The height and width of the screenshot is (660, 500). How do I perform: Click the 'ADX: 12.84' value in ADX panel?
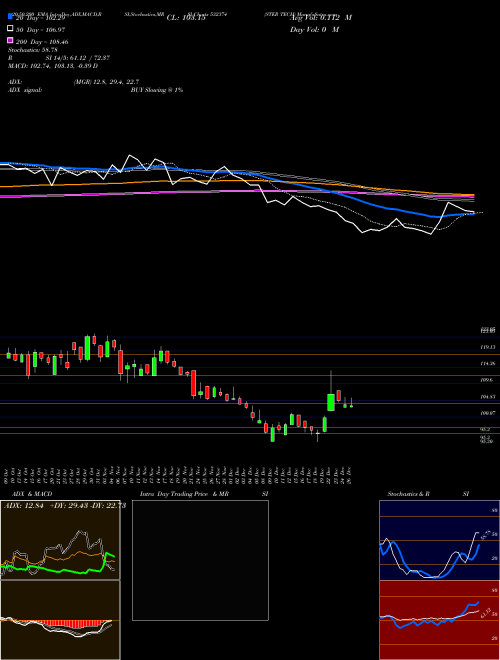[24, 505]
